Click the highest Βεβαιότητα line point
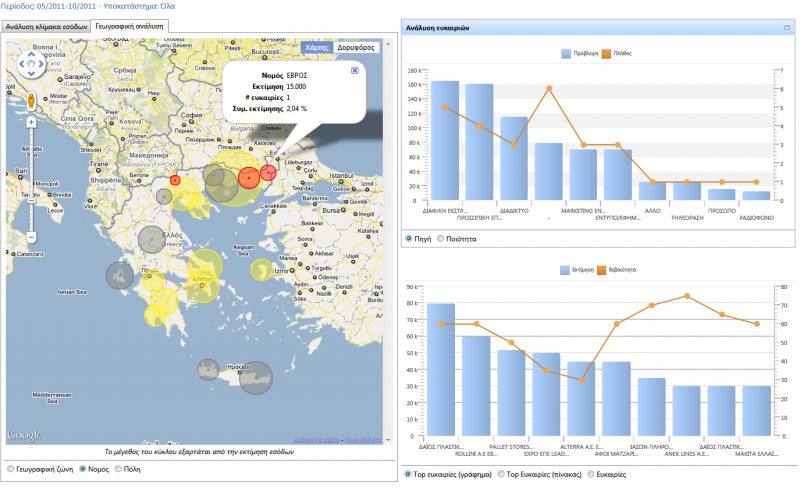This screenshot has height=489, width=800. click(687, 296)
